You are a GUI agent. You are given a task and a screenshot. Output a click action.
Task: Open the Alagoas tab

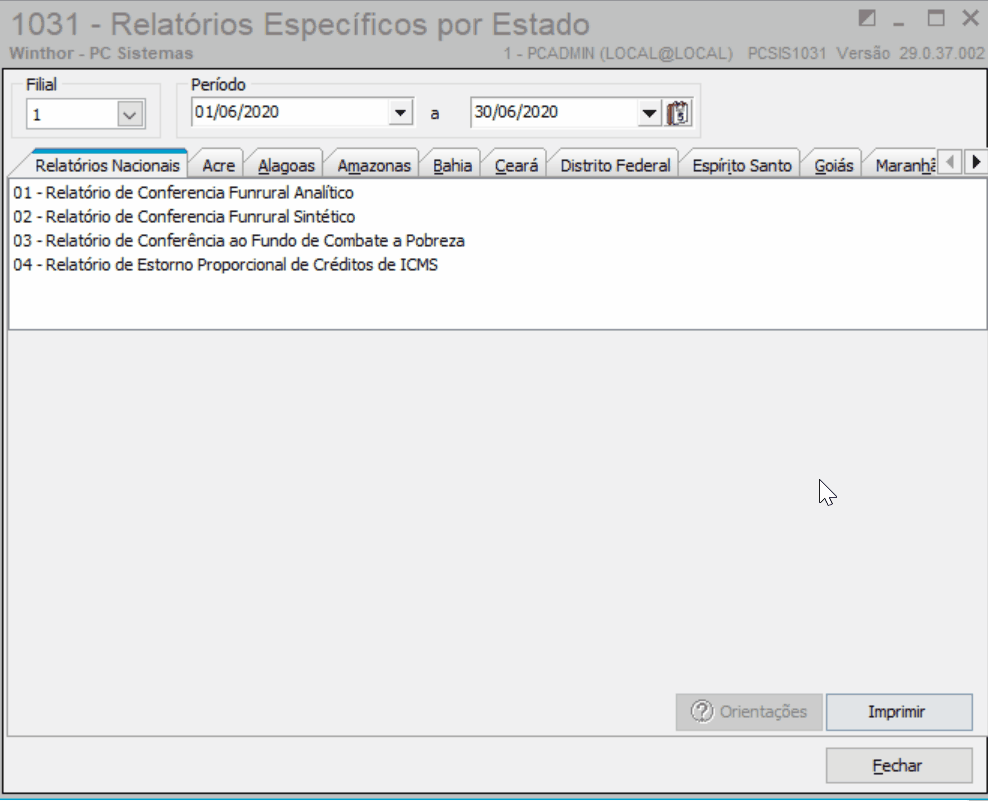click(286, 165)
